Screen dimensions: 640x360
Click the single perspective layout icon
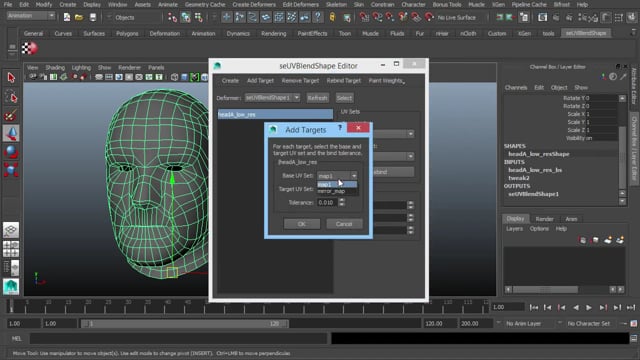click(x=11, y=230)
